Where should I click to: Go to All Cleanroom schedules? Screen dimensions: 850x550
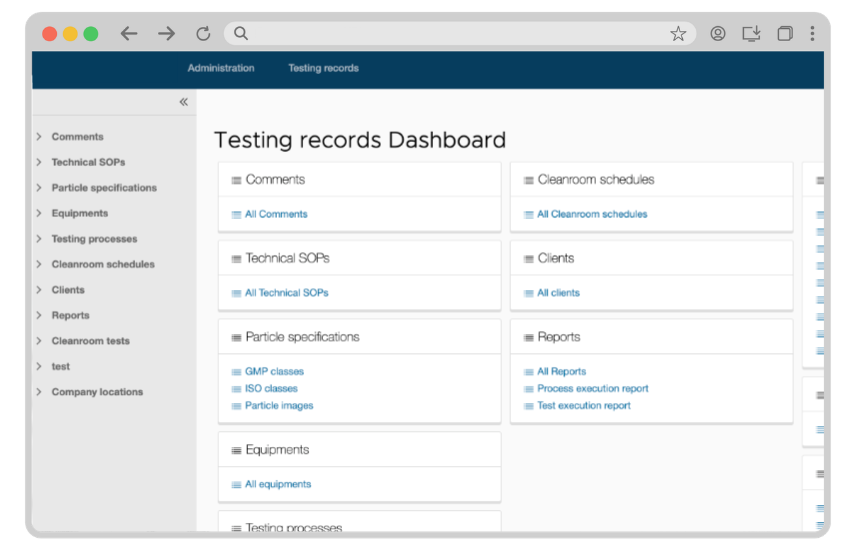coord(591,214)
